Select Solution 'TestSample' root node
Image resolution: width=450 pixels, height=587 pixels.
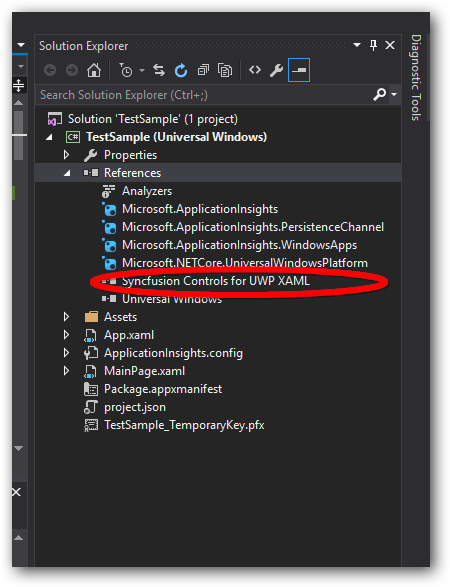click(153, 119)
